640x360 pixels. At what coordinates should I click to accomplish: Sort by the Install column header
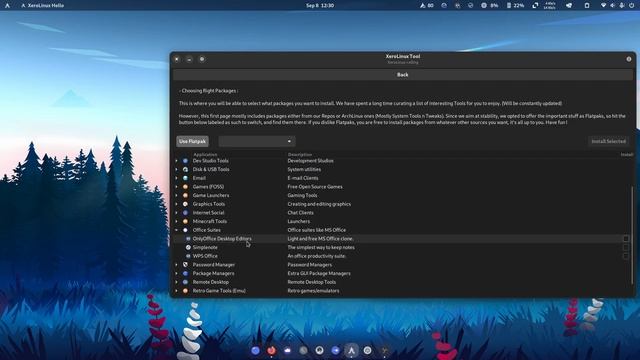(x=627, y=154)
